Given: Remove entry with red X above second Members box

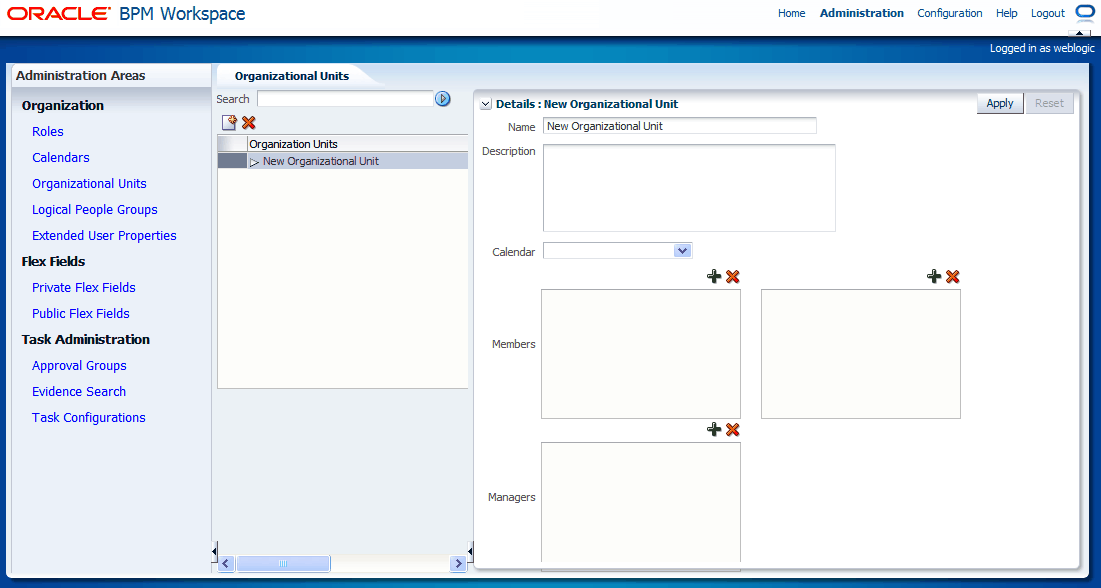Looking at the screenshot, I should point(953,277).
